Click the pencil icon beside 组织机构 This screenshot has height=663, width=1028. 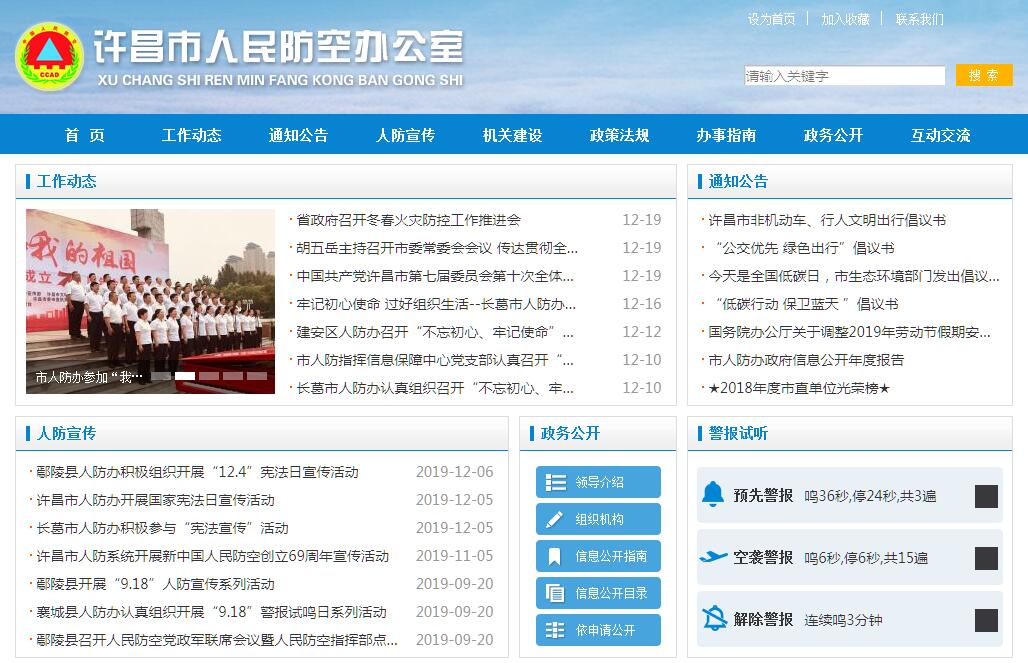coord(555,519)
